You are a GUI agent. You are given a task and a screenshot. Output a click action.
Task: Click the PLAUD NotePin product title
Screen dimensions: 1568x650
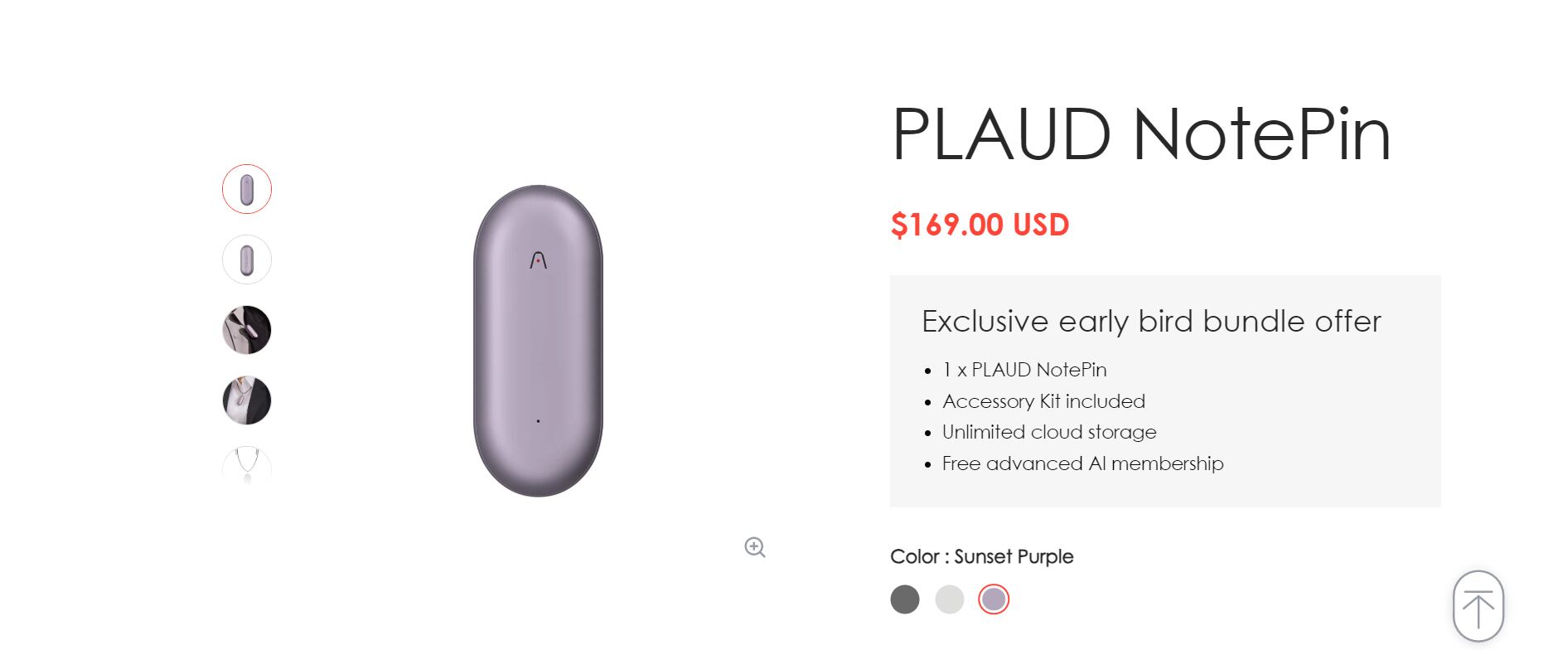tap(1140, 134)
